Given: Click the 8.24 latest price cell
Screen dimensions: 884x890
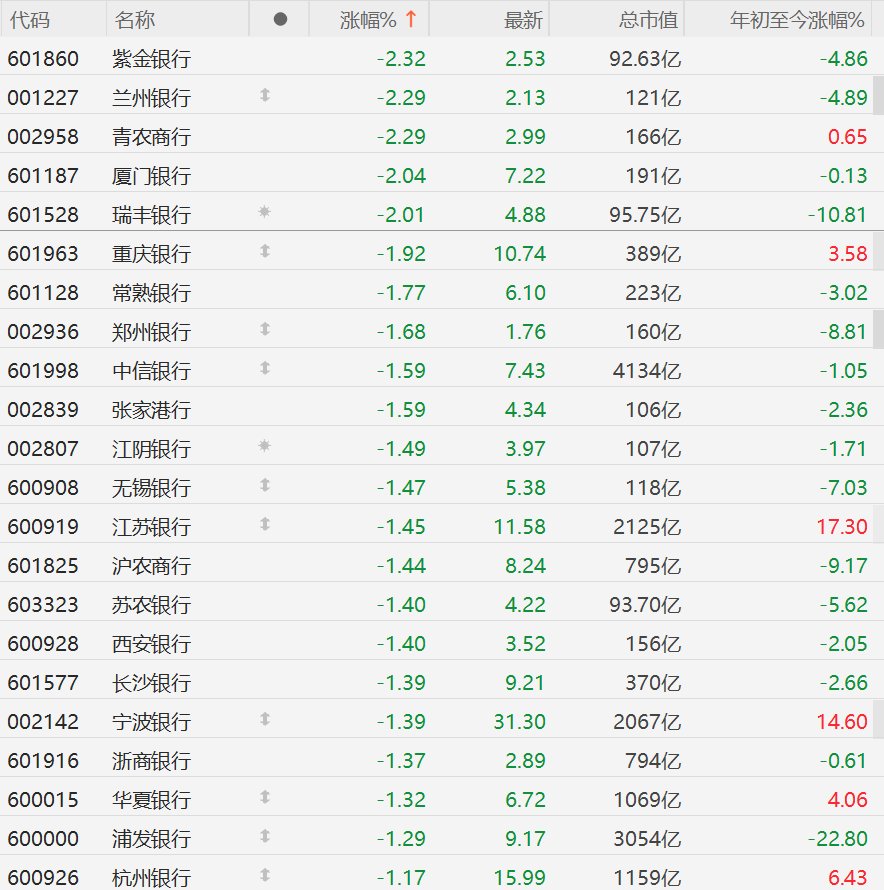Looking at the screenshot, I should [x=525, y=566].
